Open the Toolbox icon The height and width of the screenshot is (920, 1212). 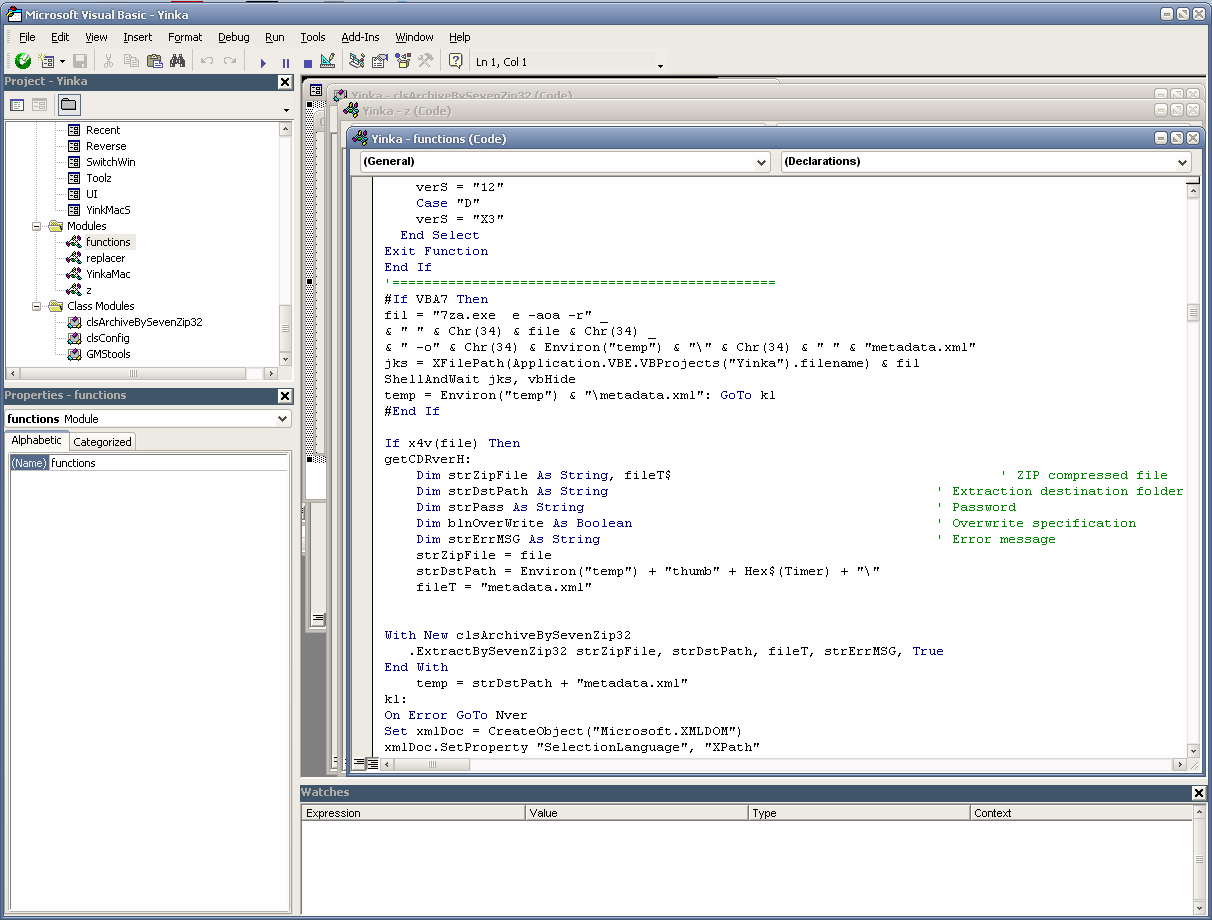[x=425, y=62]
